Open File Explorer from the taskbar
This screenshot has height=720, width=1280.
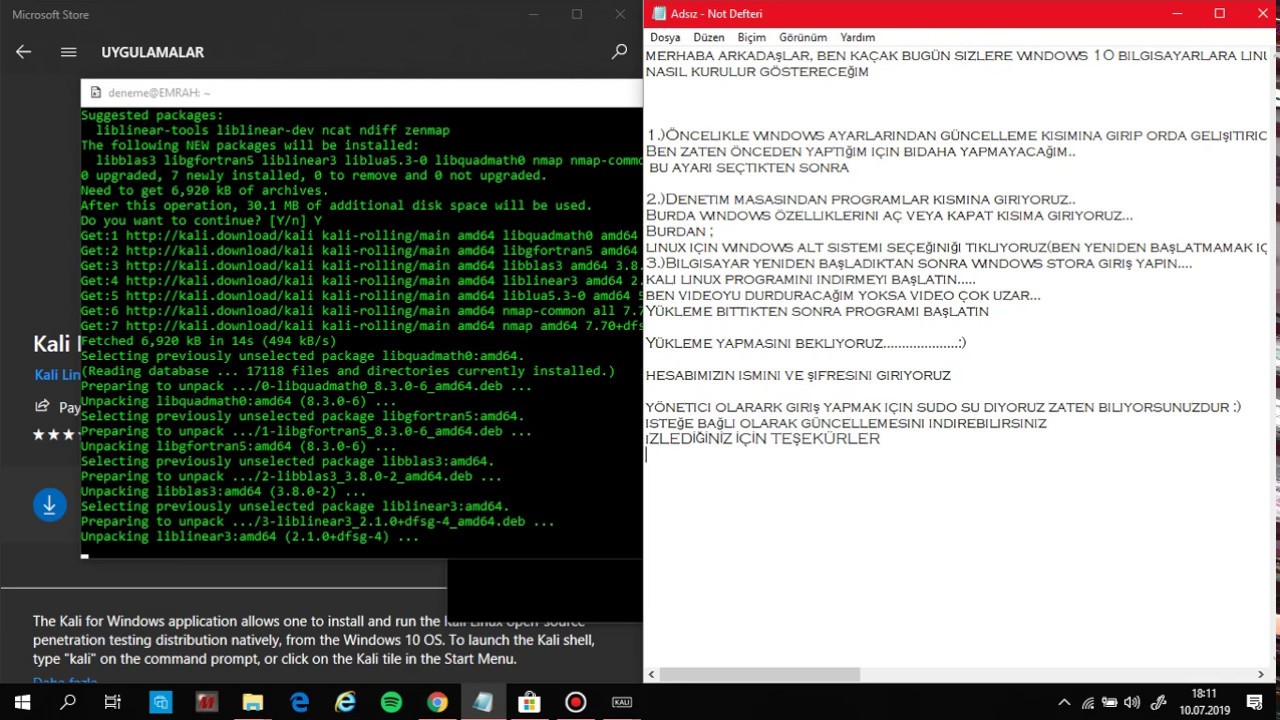pyautogui.click(x=252, y=702)
